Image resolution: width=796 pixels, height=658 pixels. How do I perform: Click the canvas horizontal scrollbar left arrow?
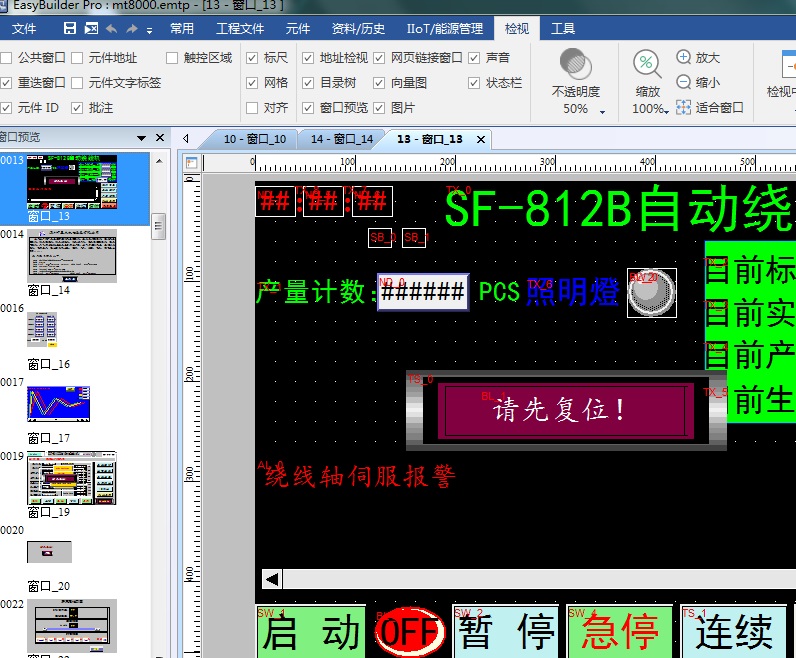tap(271, 579)
